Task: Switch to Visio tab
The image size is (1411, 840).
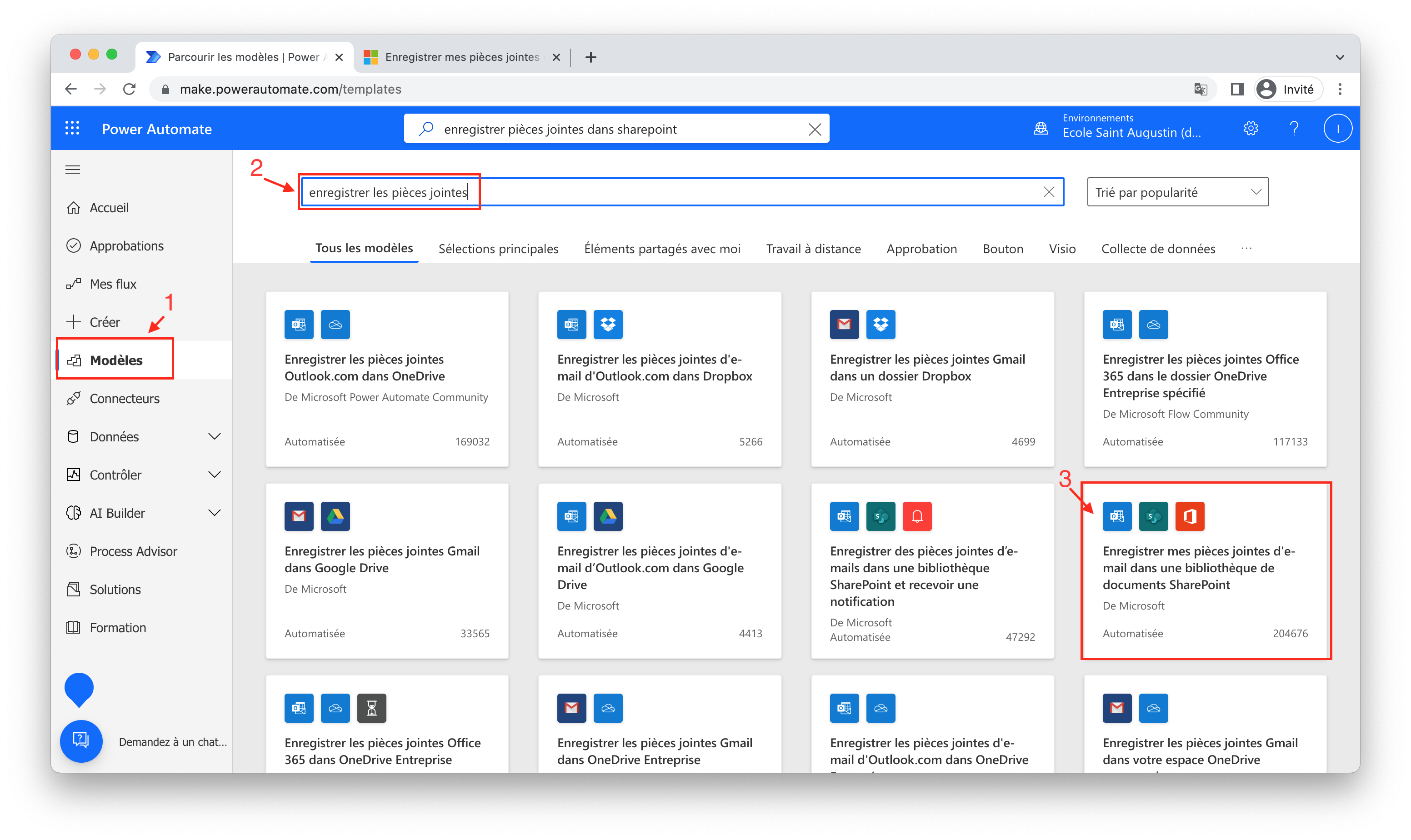Action: tap(1062, 249)
